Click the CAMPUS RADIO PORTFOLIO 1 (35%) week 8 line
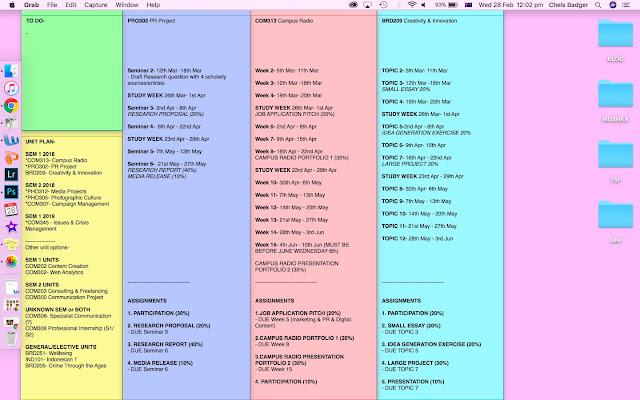Screen dimensions: 640x400 pos(302,158)
